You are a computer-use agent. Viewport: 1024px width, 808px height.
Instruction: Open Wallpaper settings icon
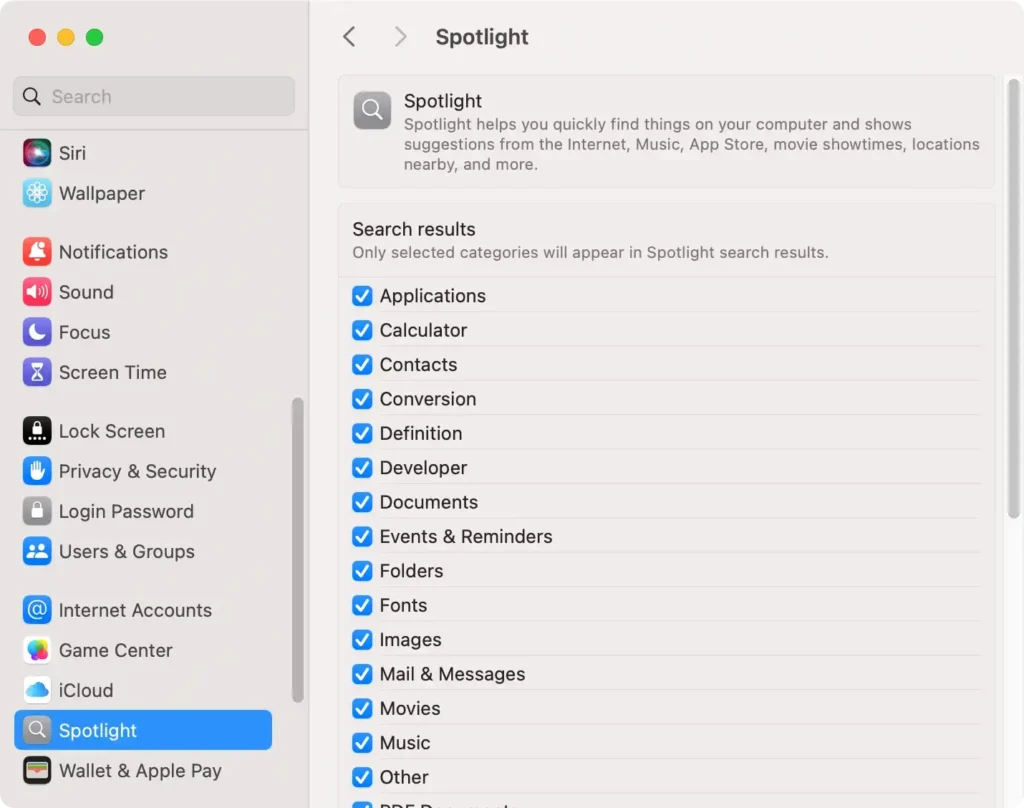coord(37,193)
